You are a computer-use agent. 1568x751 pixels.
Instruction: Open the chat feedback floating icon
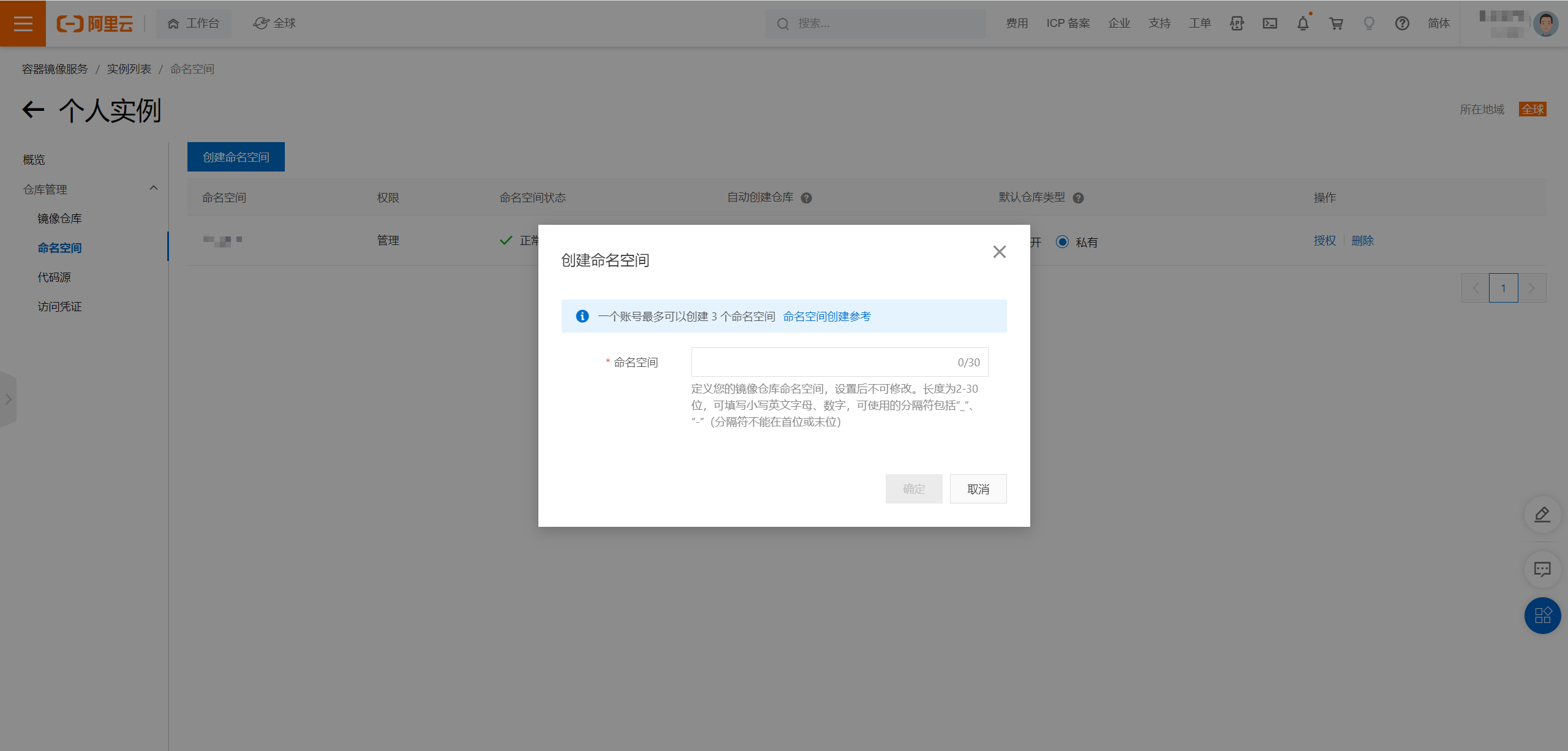(1542, 570)
